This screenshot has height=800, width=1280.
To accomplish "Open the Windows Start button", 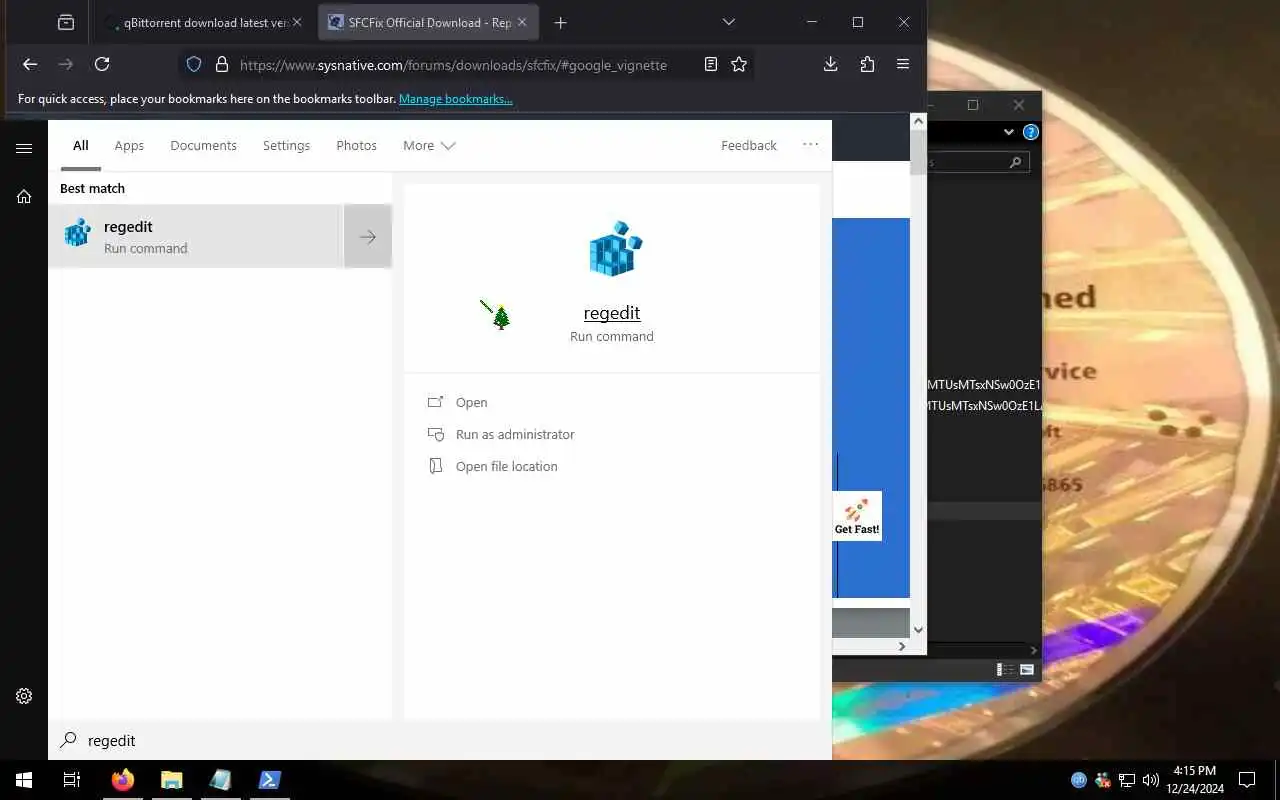I will click(x=24, y=780).
